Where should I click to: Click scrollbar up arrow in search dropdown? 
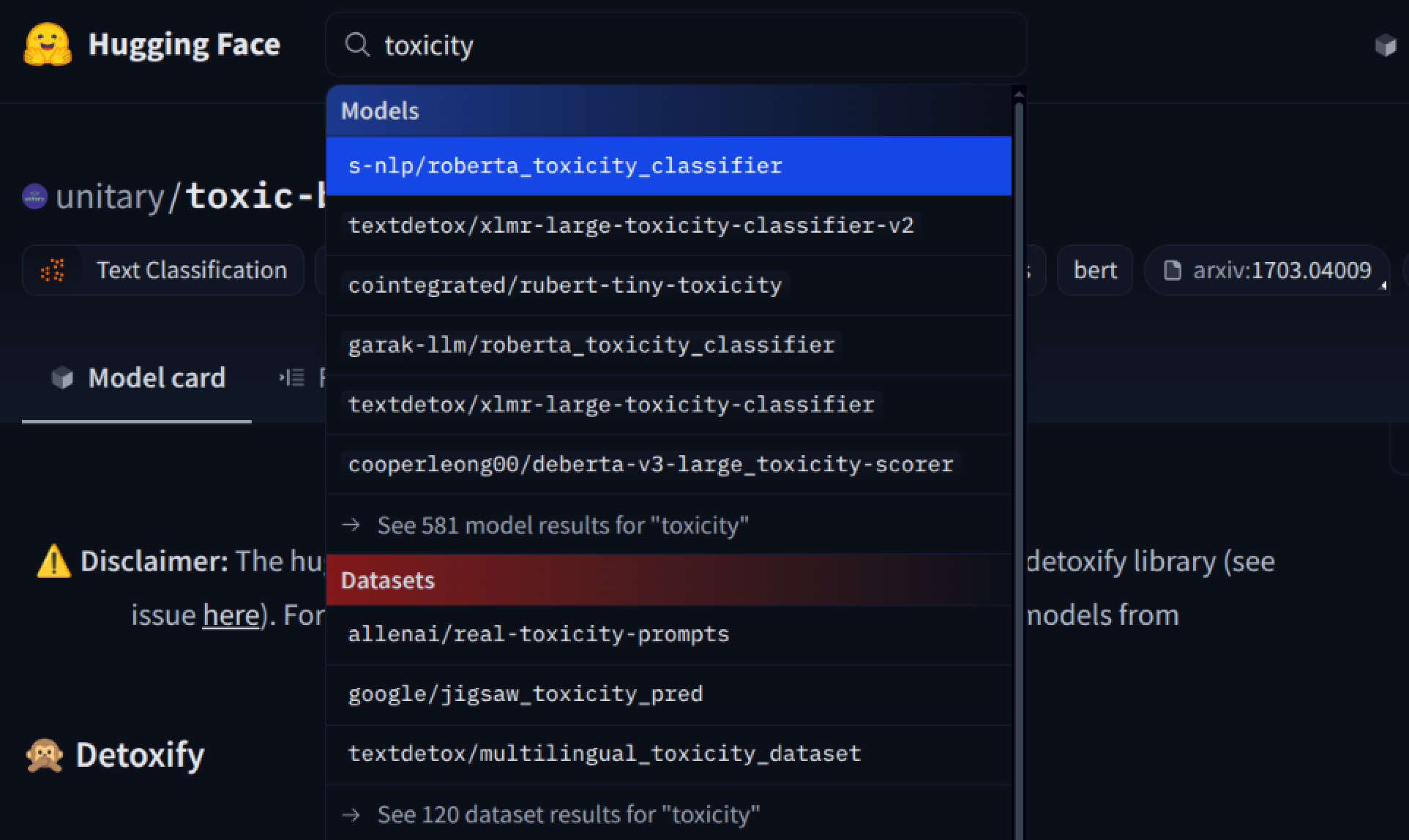(x=1019, y=93)
